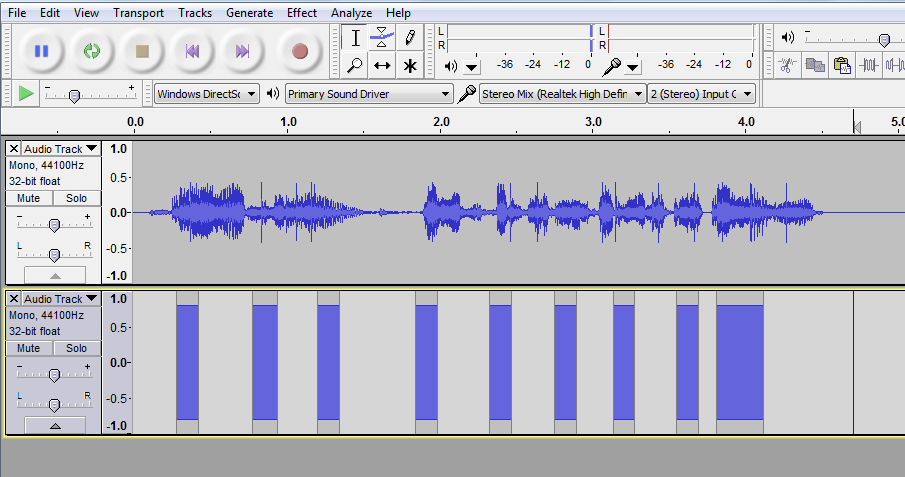
Task: Collapse the second audio track
Action: pyautogui.click(x=55, y=426)
